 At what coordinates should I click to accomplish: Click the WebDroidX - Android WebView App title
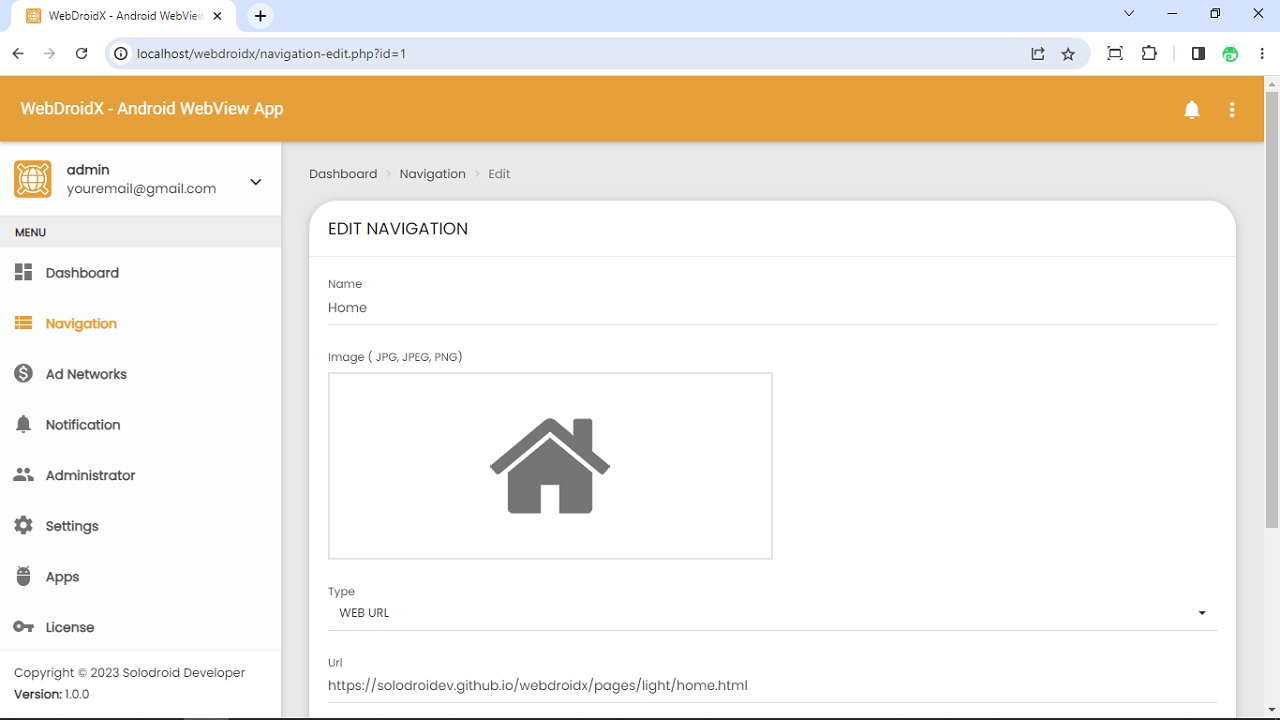pos(152,108)
